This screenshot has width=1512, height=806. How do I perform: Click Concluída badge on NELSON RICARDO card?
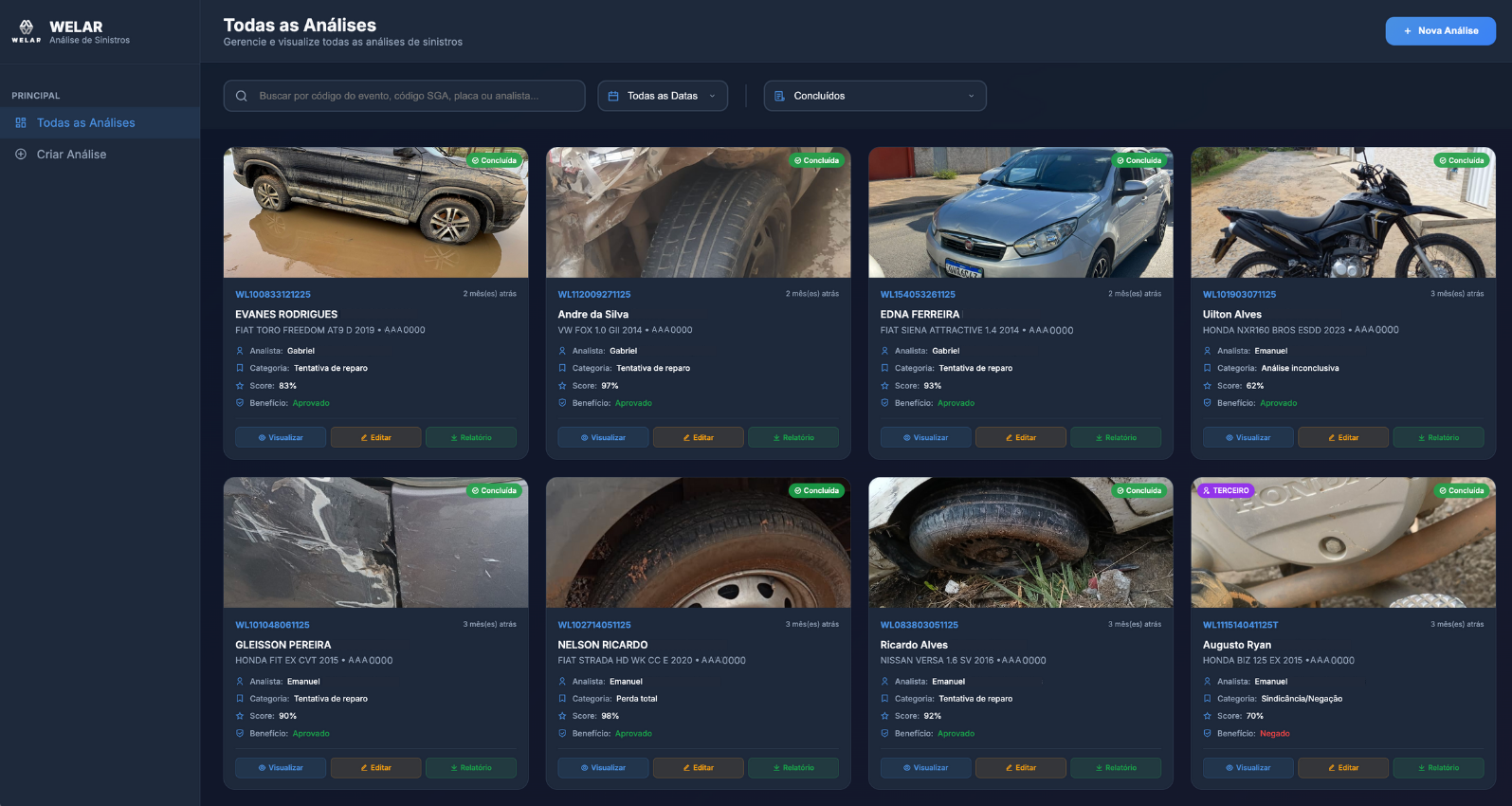coord(816,490)
